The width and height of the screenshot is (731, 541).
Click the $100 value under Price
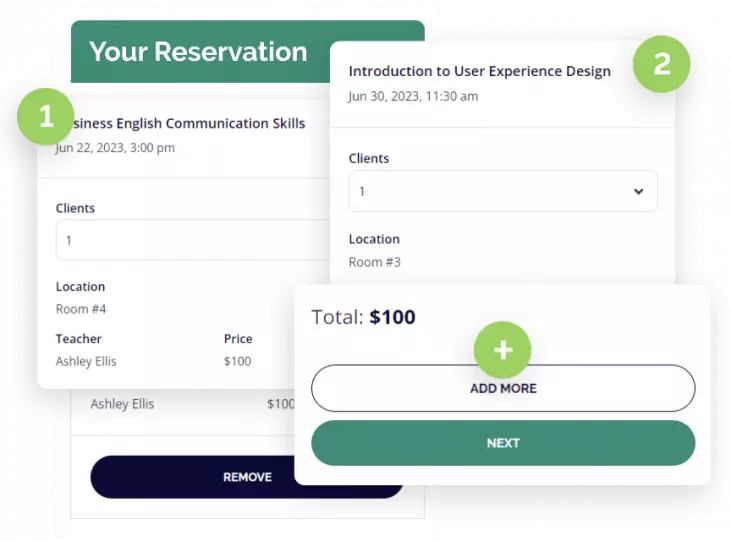(237, 361)
